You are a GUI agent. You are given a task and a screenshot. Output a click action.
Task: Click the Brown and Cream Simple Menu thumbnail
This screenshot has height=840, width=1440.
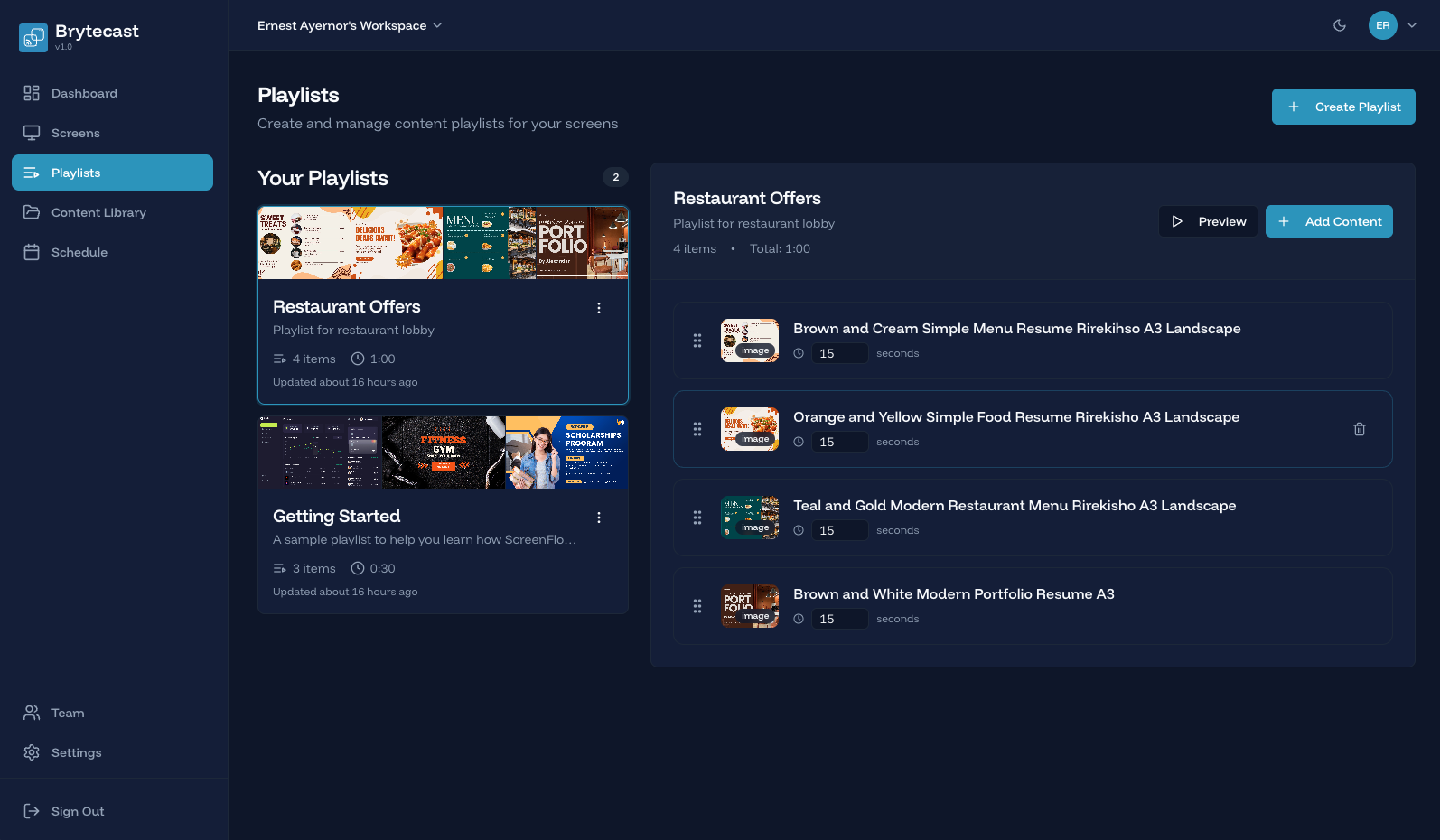[750, 341]
